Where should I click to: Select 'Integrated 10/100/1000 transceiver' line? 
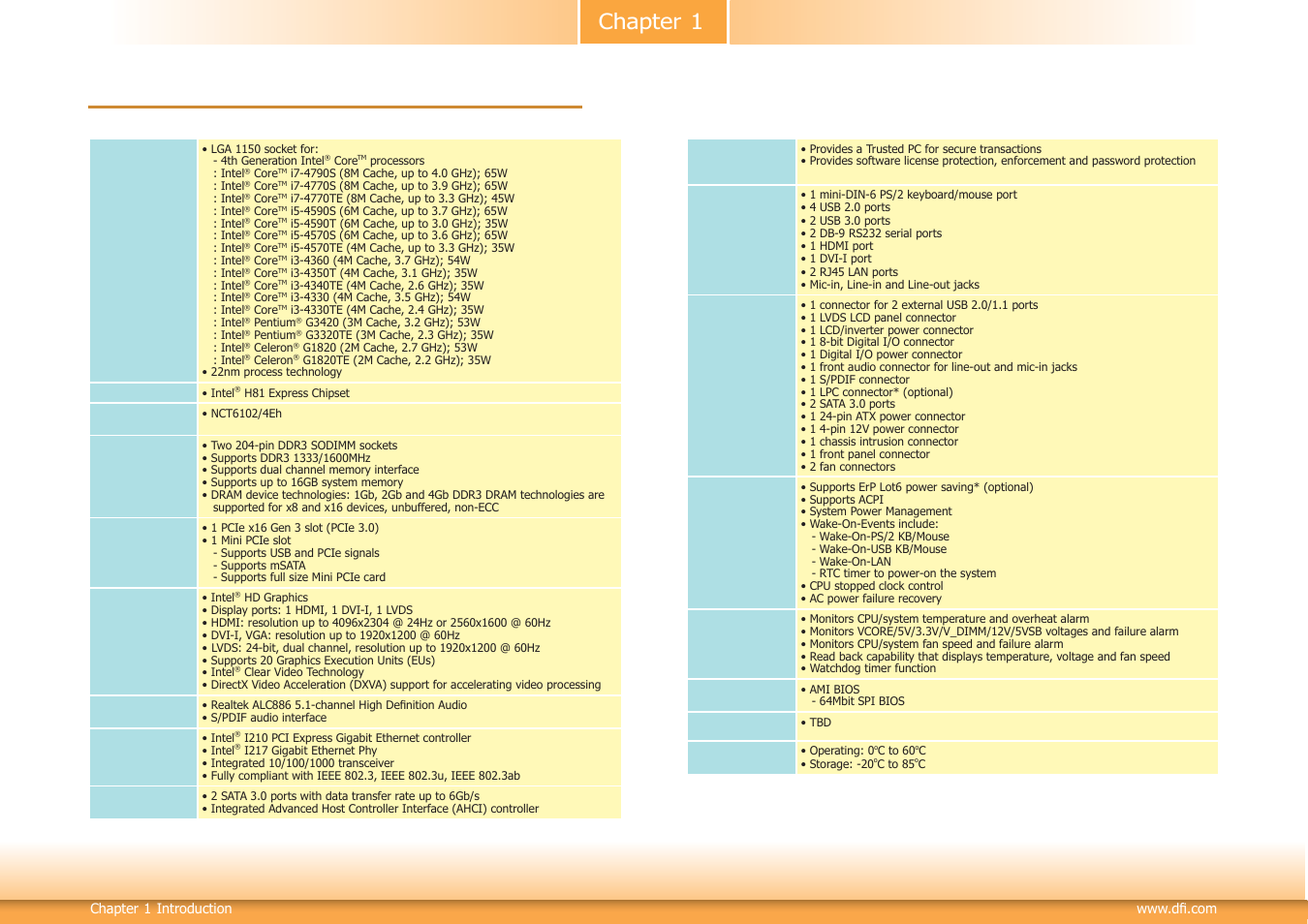[297, 763]
